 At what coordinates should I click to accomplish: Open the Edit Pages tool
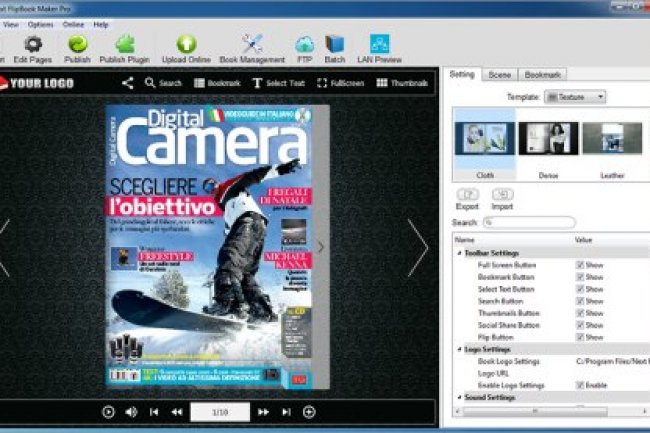pyautogui.click(x=33, y=49)
